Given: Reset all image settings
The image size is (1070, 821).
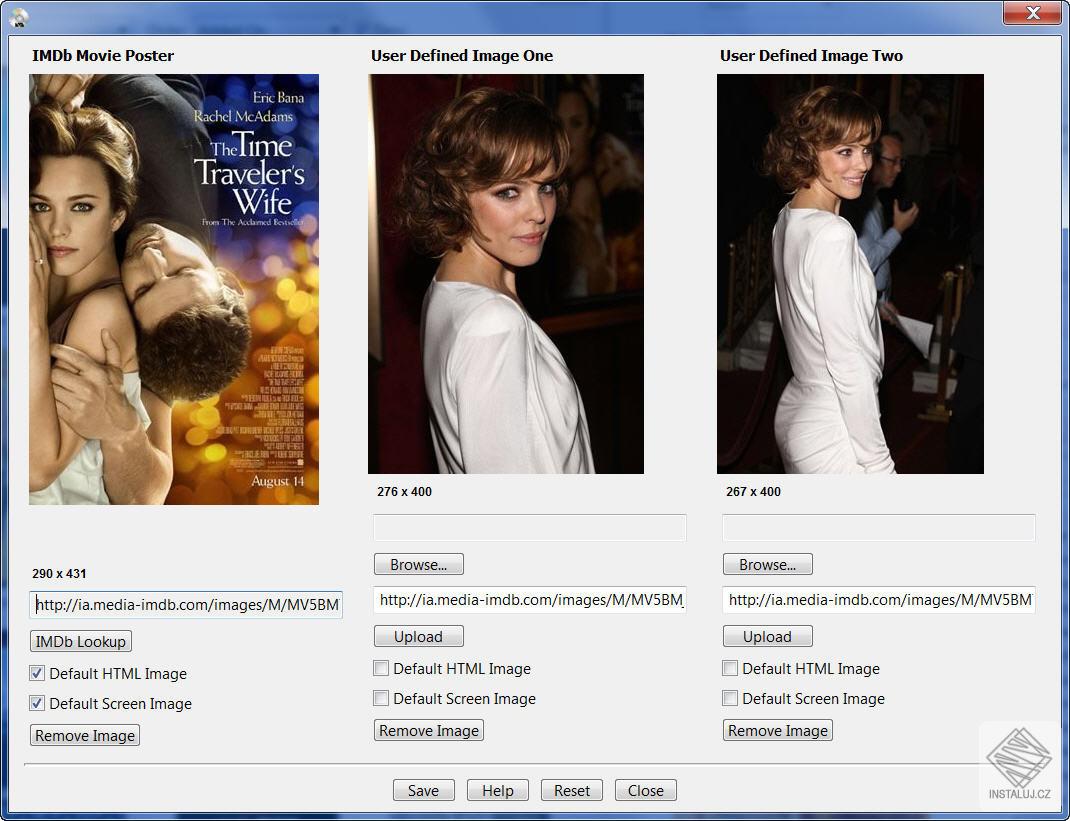Looking at the screenshot, I should click(571, 790).
